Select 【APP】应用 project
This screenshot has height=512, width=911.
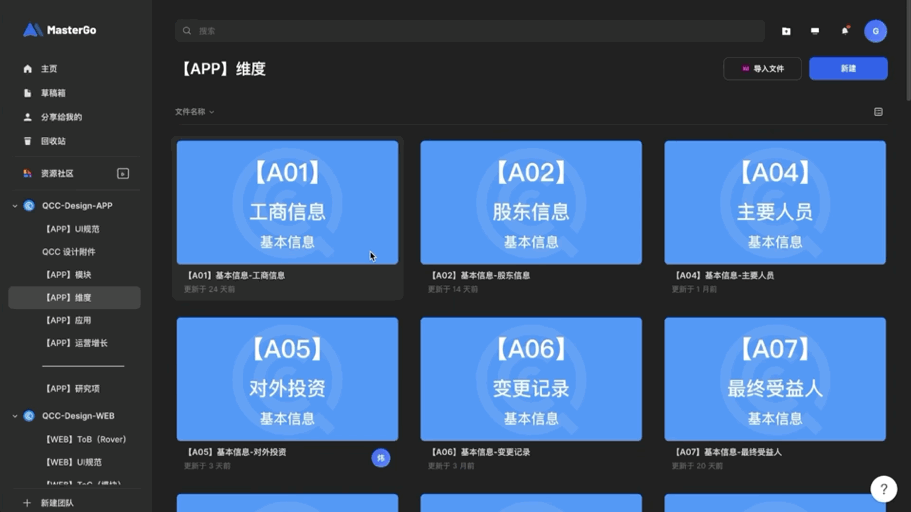67,320
